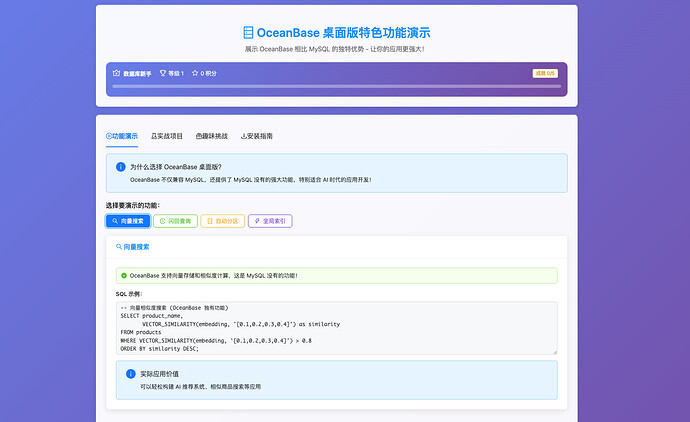Click the message OceanBase 支持向量存储和相似度计算

(213, 275)
